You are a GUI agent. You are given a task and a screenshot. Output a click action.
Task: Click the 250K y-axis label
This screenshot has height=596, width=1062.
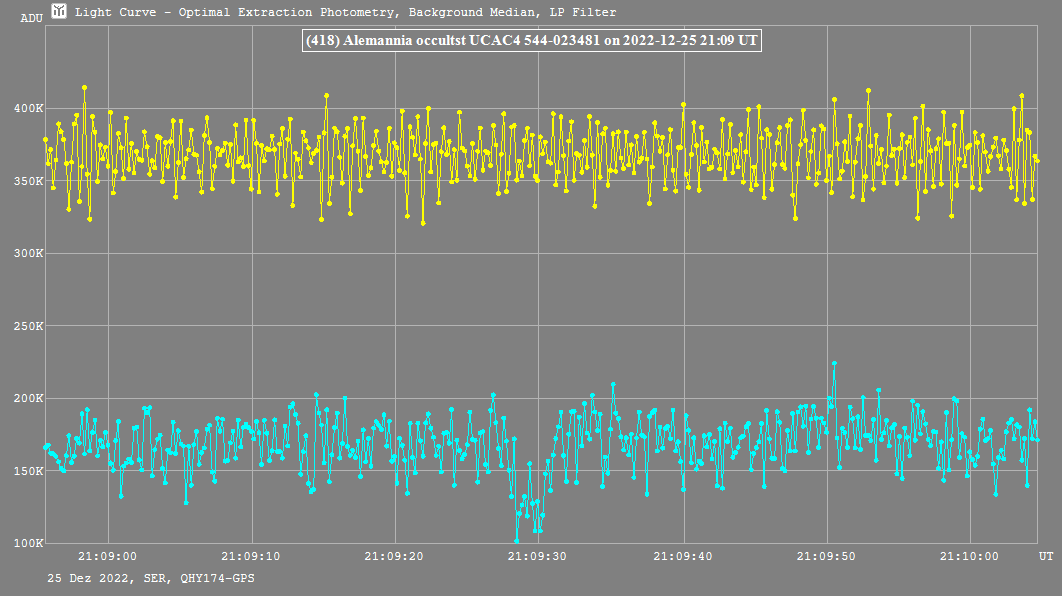click(x=27, y=326)
